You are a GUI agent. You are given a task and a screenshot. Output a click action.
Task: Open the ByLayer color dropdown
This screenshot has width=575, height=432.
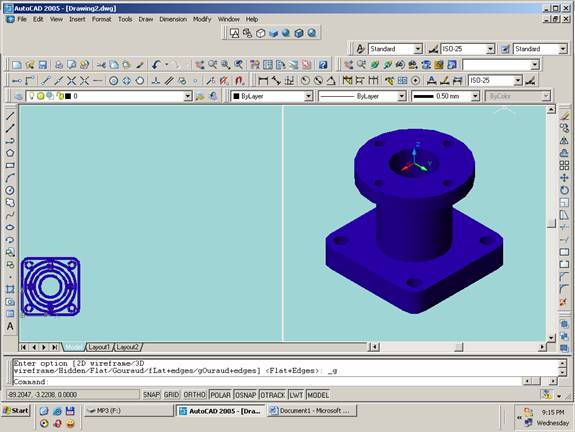[x=308, y=96]
